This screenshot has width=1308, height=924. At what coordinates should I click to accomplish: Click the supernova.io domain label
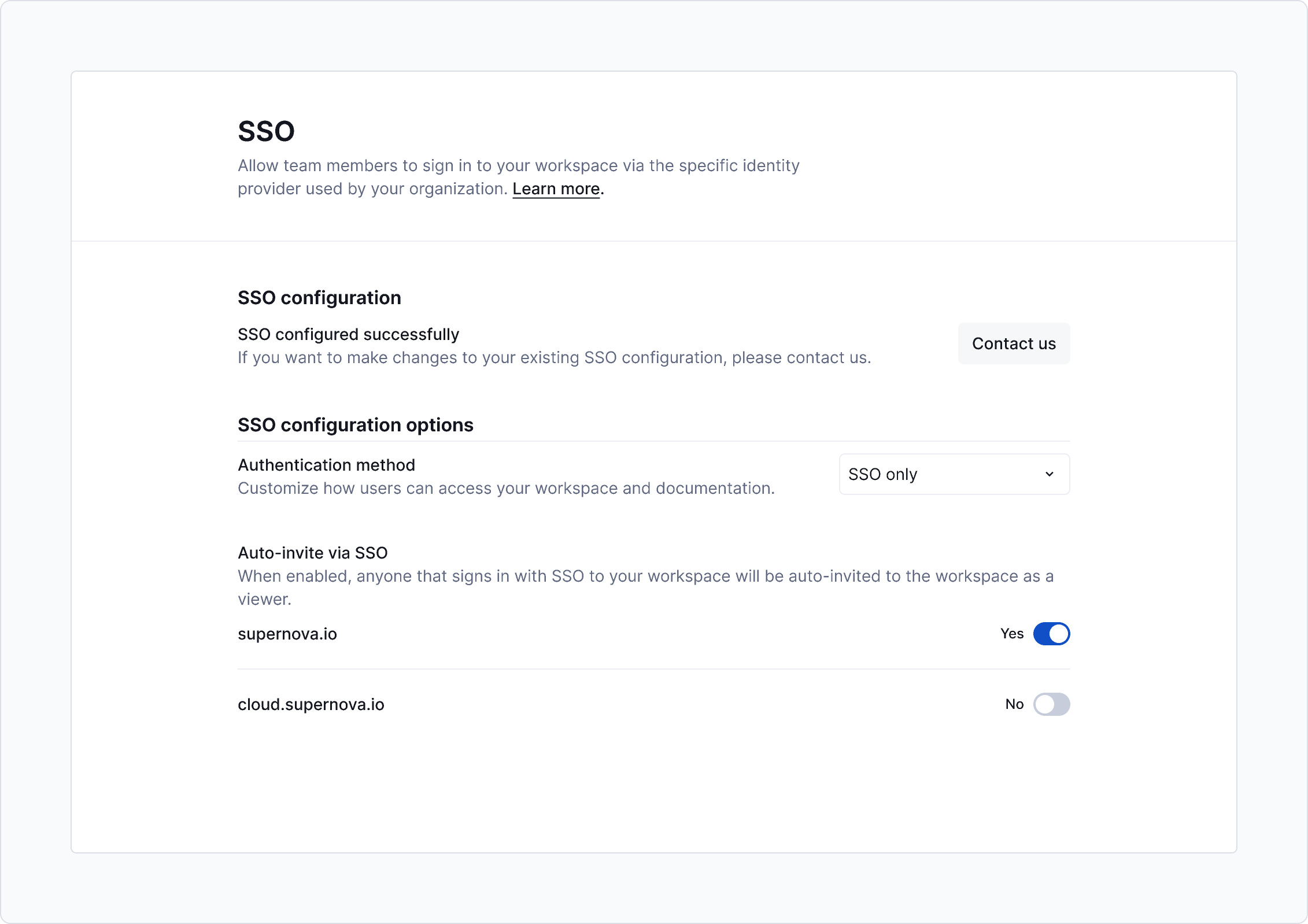coord(287,634)
